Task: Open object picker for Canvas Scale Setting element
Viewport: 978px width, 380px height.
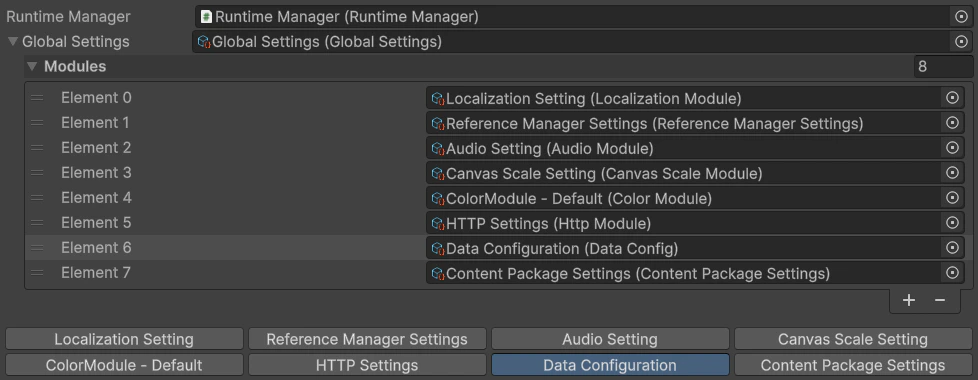Action: (x=952, y=173)
